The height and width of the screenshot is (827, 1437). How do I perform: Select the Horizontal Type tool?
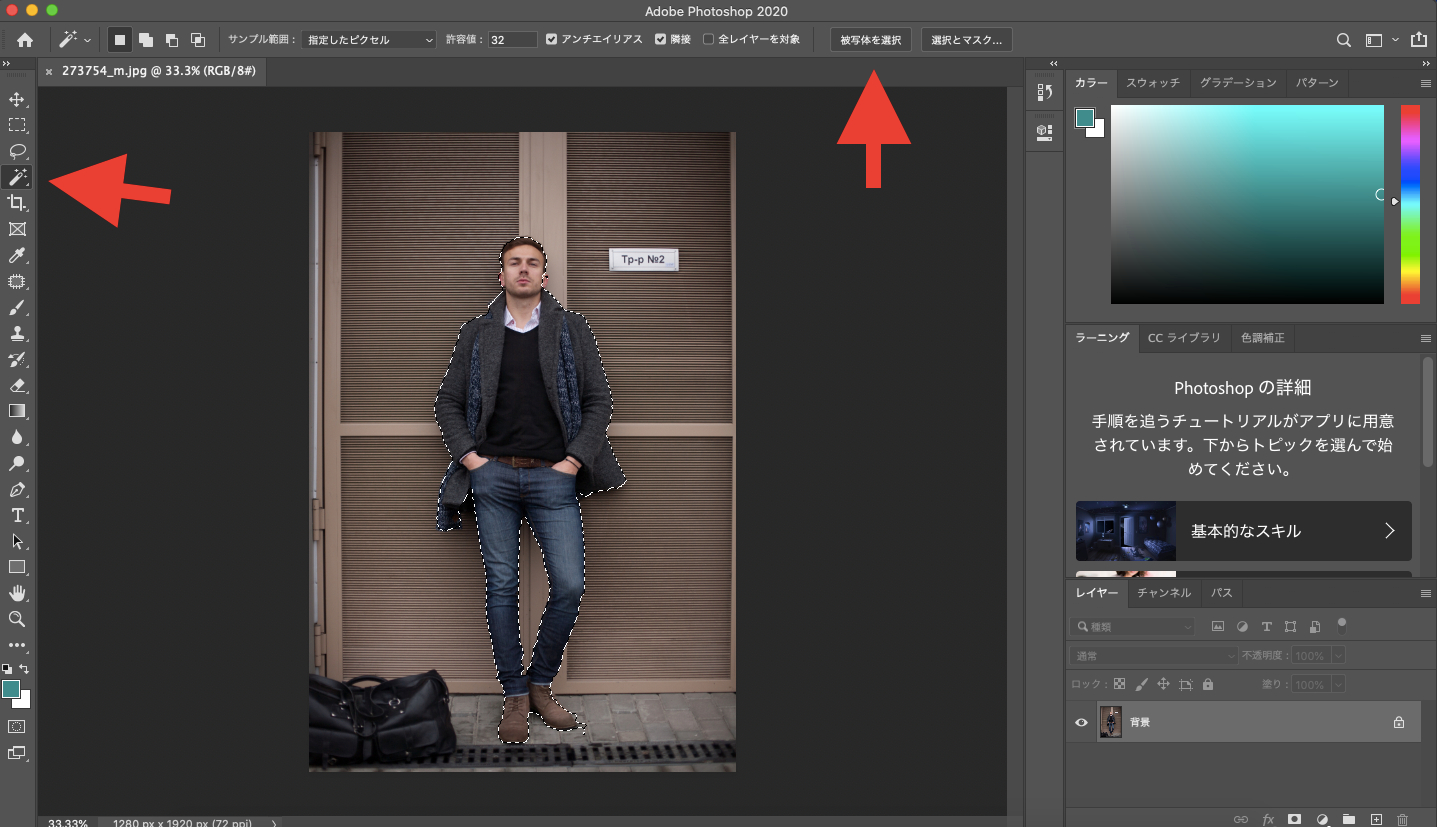tap(17, 515)
